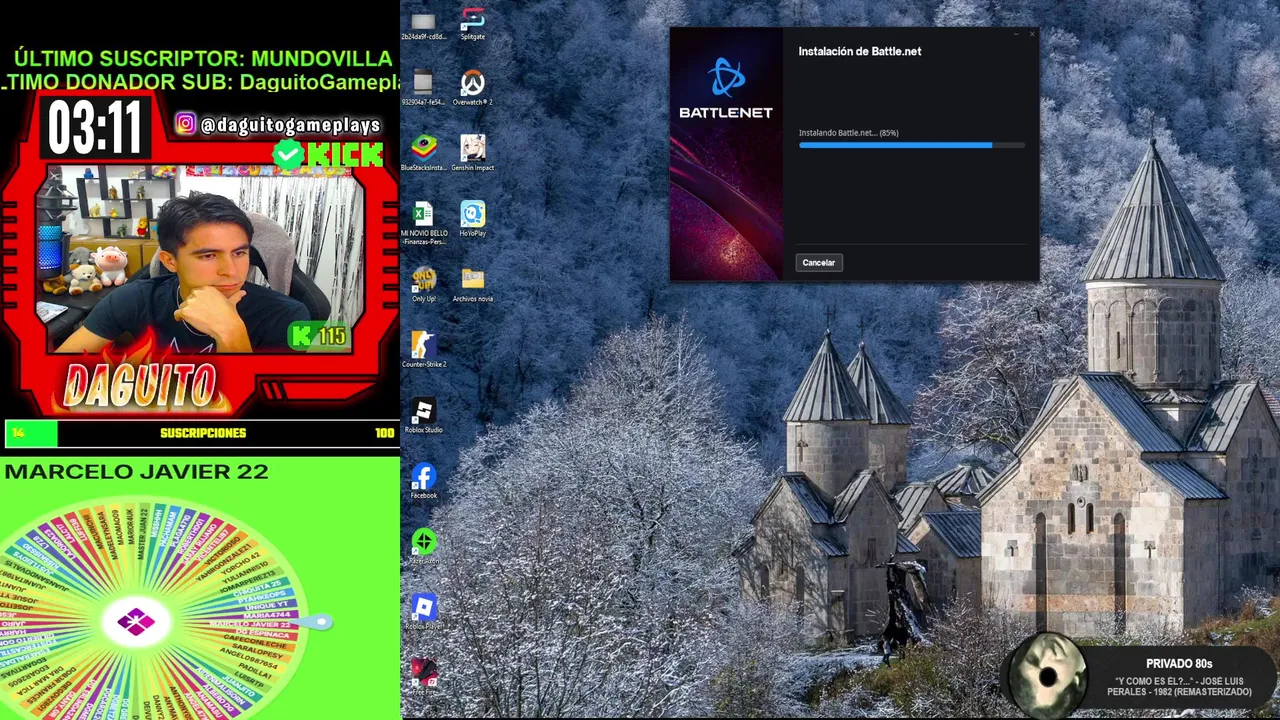Click the Battle.net logo in installer
This screenshot has height=720, width=1280.
coord(726,89)
